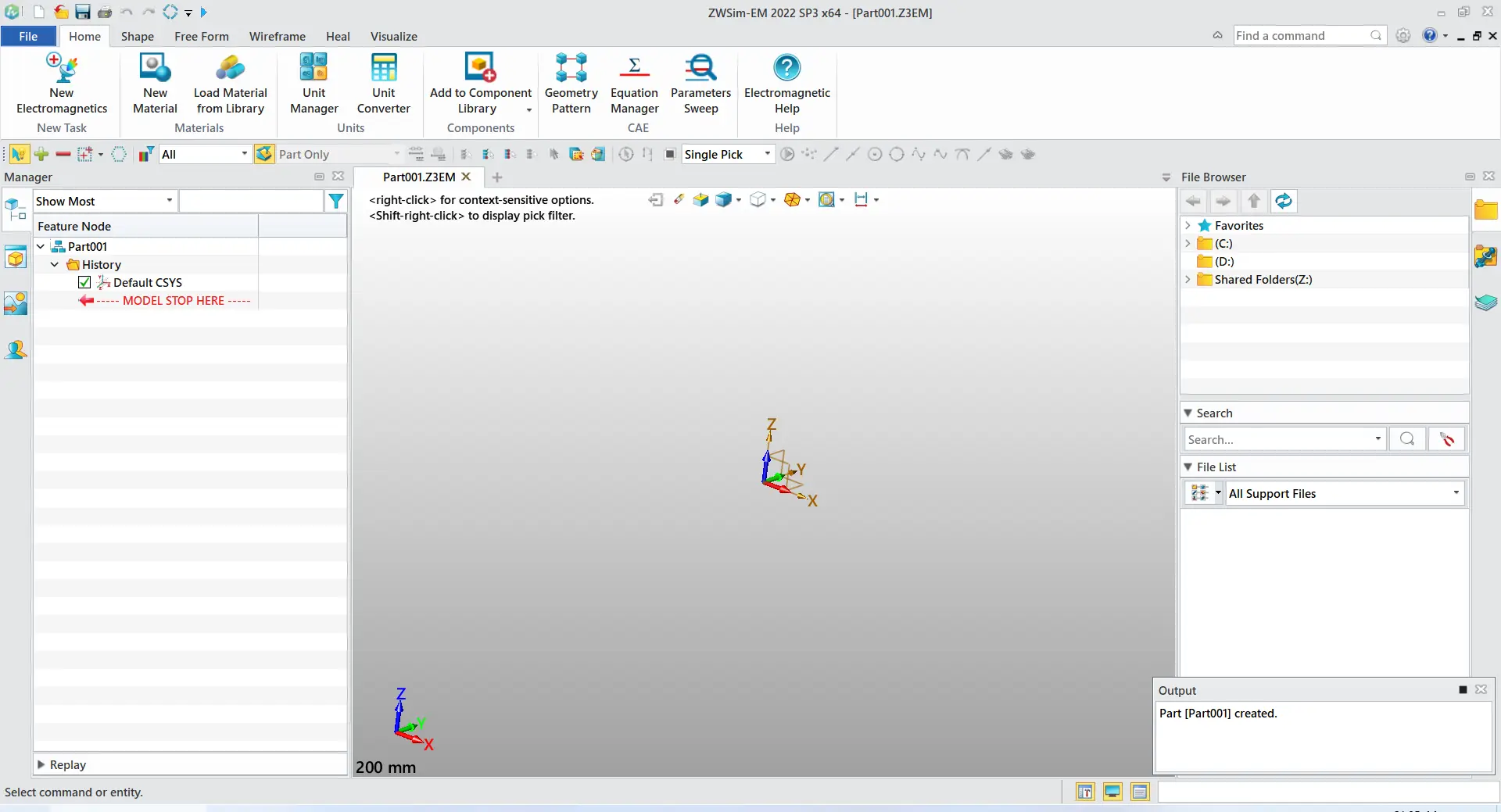Open the File menu
Viewport: 1501px width, 812px height.
28,36
